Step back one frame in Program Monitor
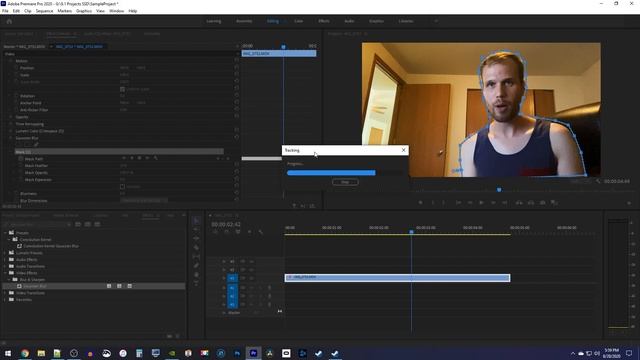Viewport: 640px width, 360px height. [470, 202]
